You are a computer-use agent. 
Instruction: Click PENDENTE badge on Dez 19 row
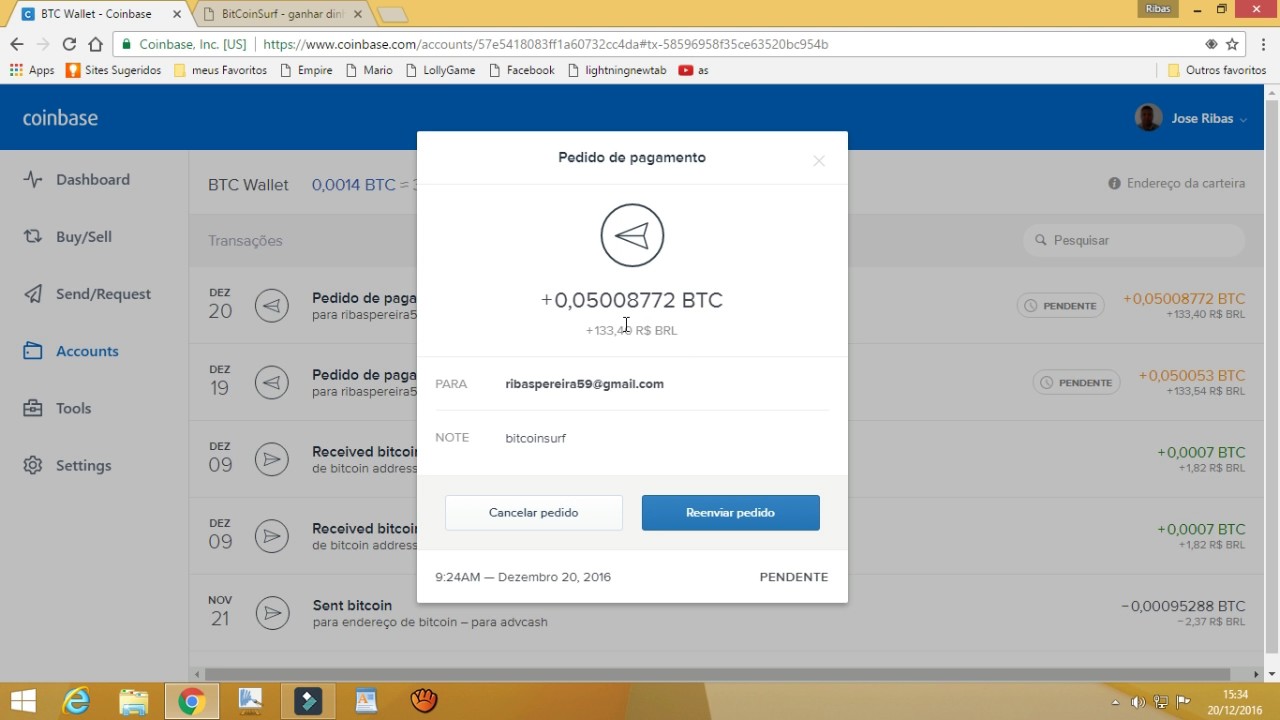tap(1076, 383)
